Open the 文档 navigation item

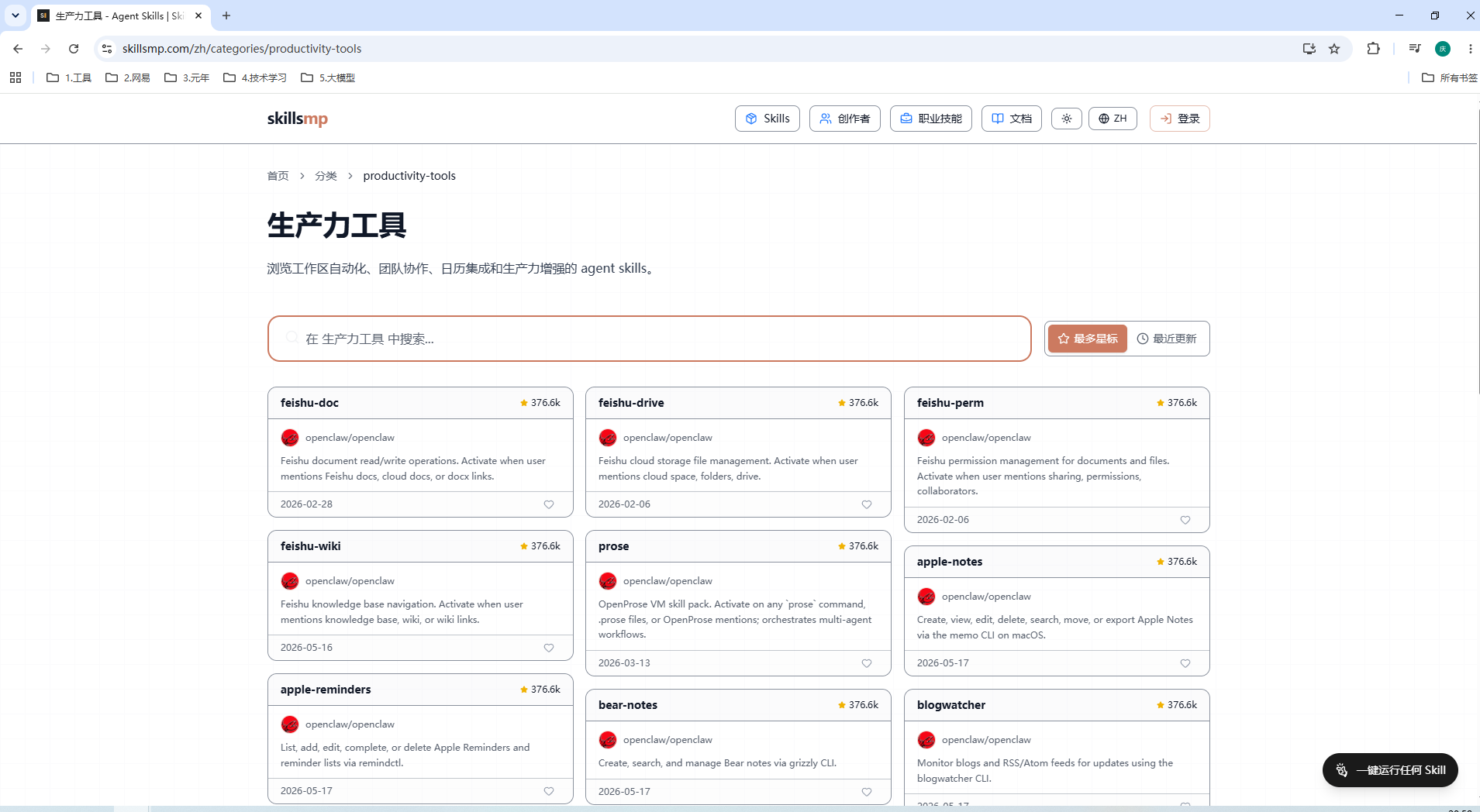tap(1012, 119)
